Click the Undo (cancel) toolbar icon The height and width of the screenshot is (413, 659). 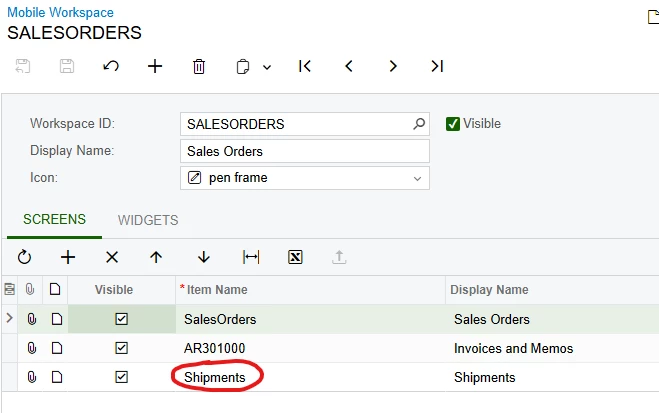(x=111, y=66)
